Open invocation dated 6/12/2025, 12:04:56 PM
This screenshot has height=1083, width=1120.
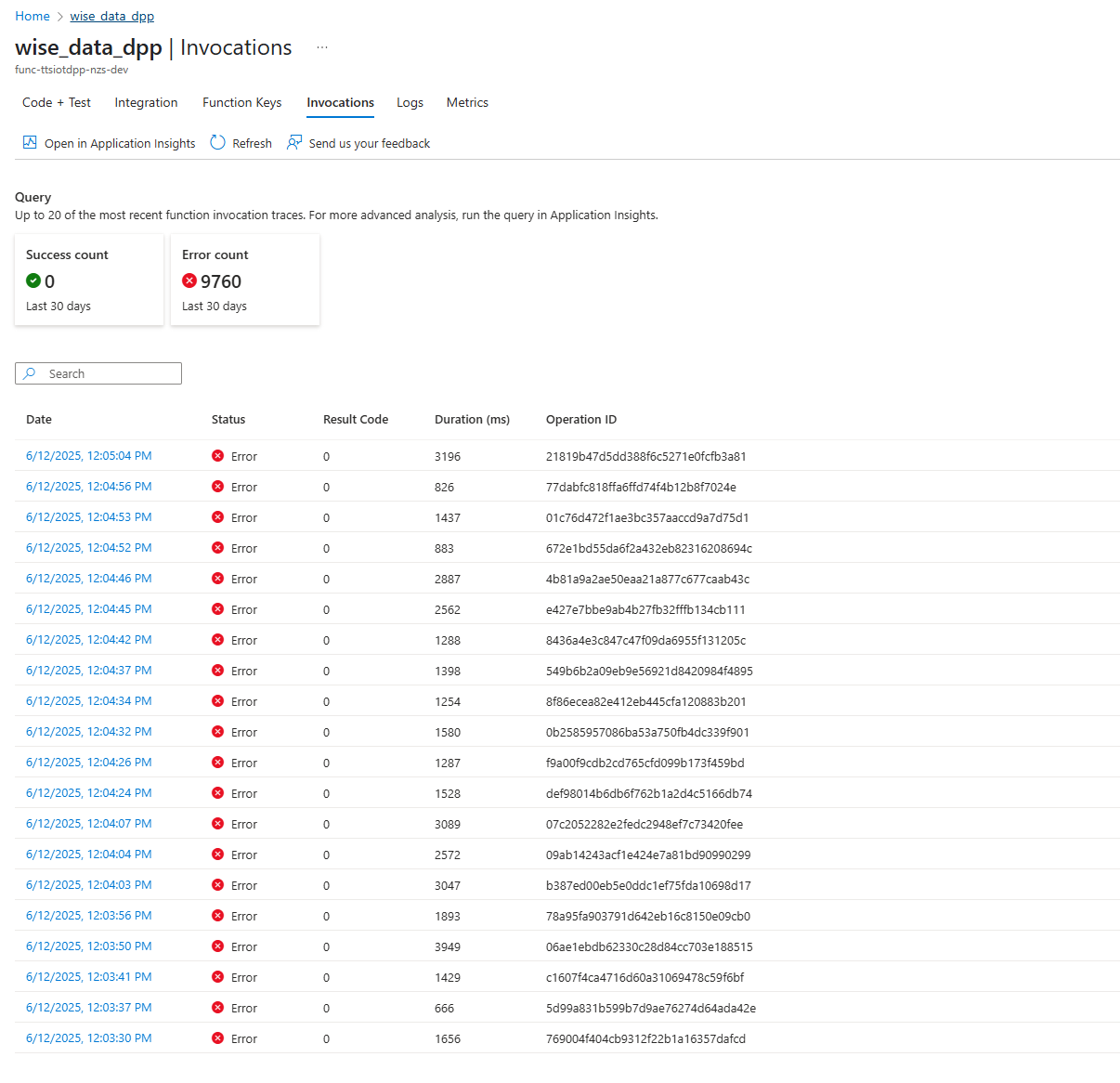[x=89, y=487]
